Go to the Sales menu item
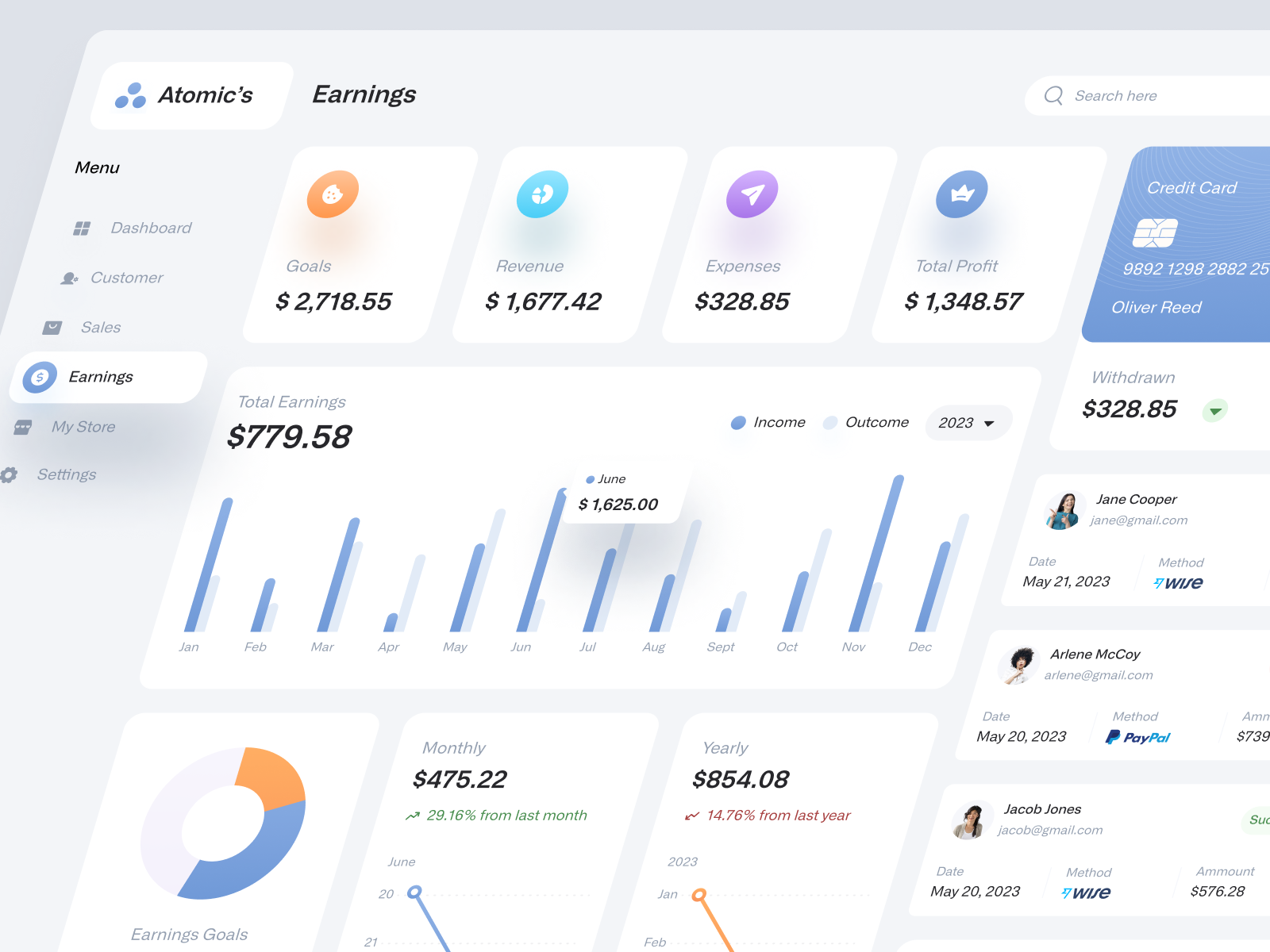Screen dimensions: 1270x952 (82, 328)
